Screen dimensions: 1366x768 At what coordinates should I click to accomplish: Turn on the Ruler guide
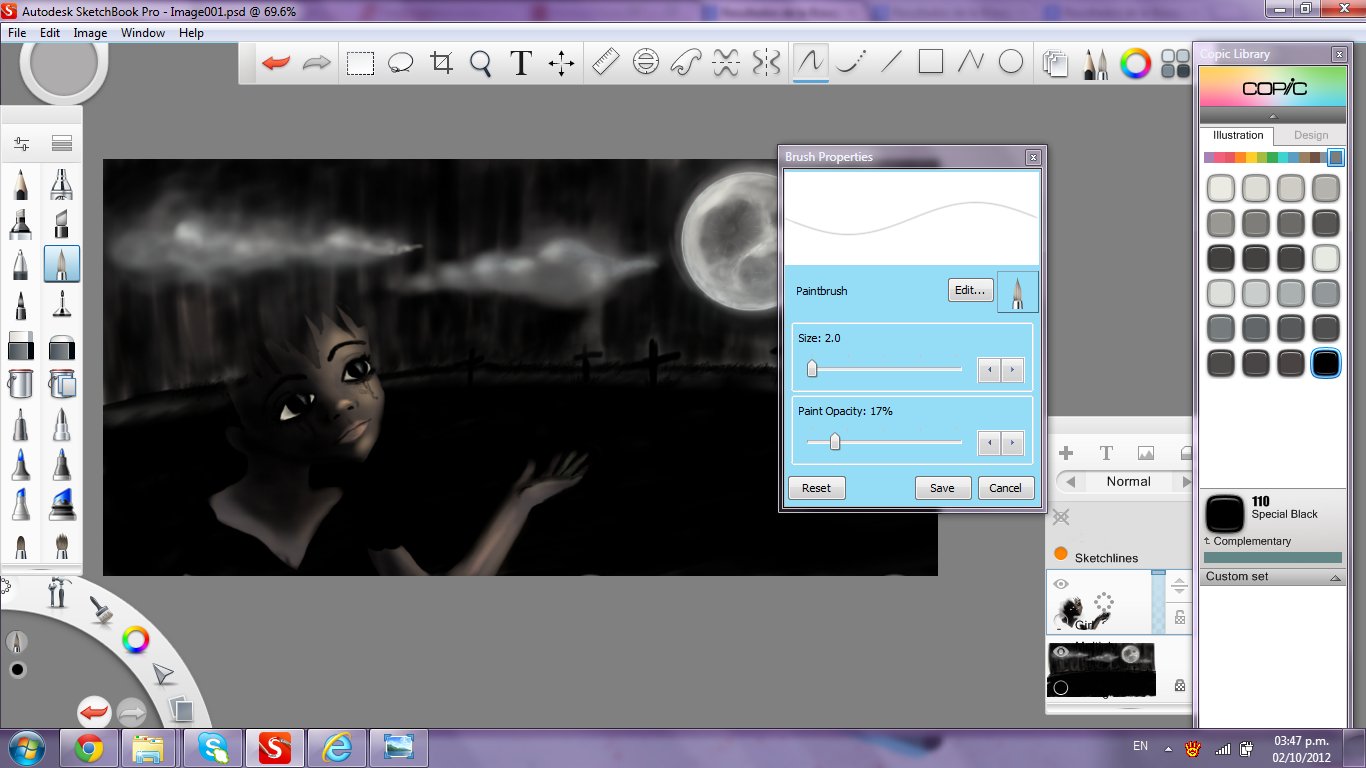click(606, 62)
